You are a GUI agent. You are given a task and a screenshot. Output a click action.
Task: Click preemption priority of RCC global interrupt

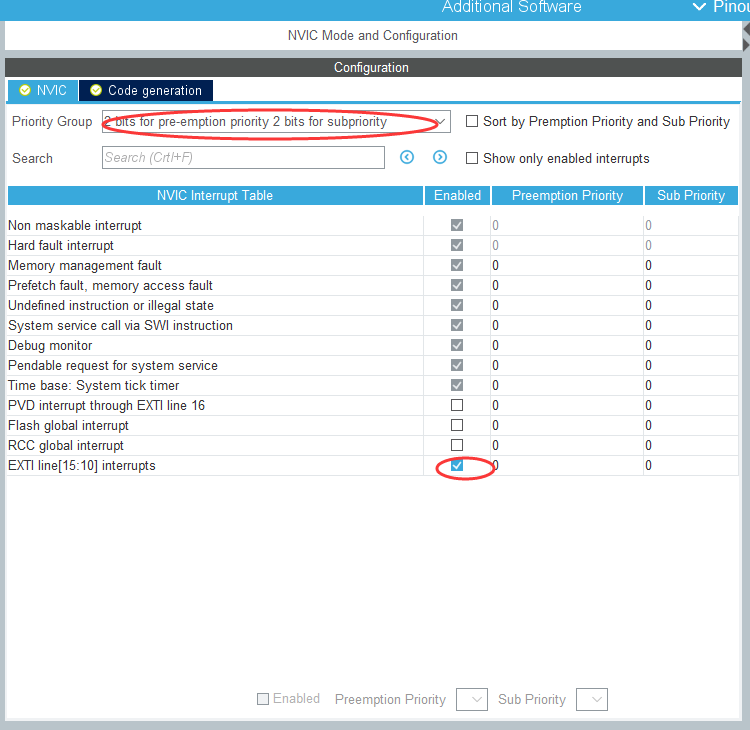496,445
